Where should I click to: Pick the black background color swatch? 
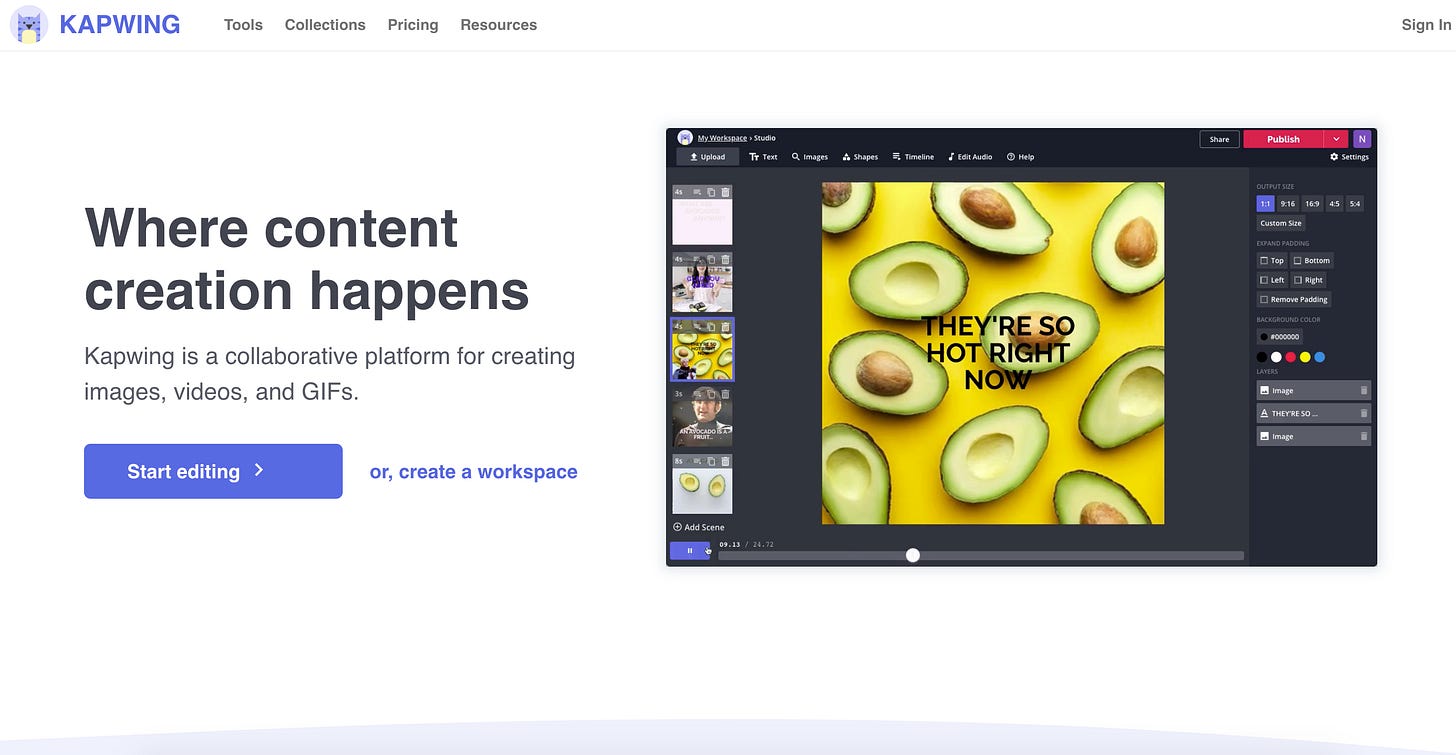(x=1262, y=357)
